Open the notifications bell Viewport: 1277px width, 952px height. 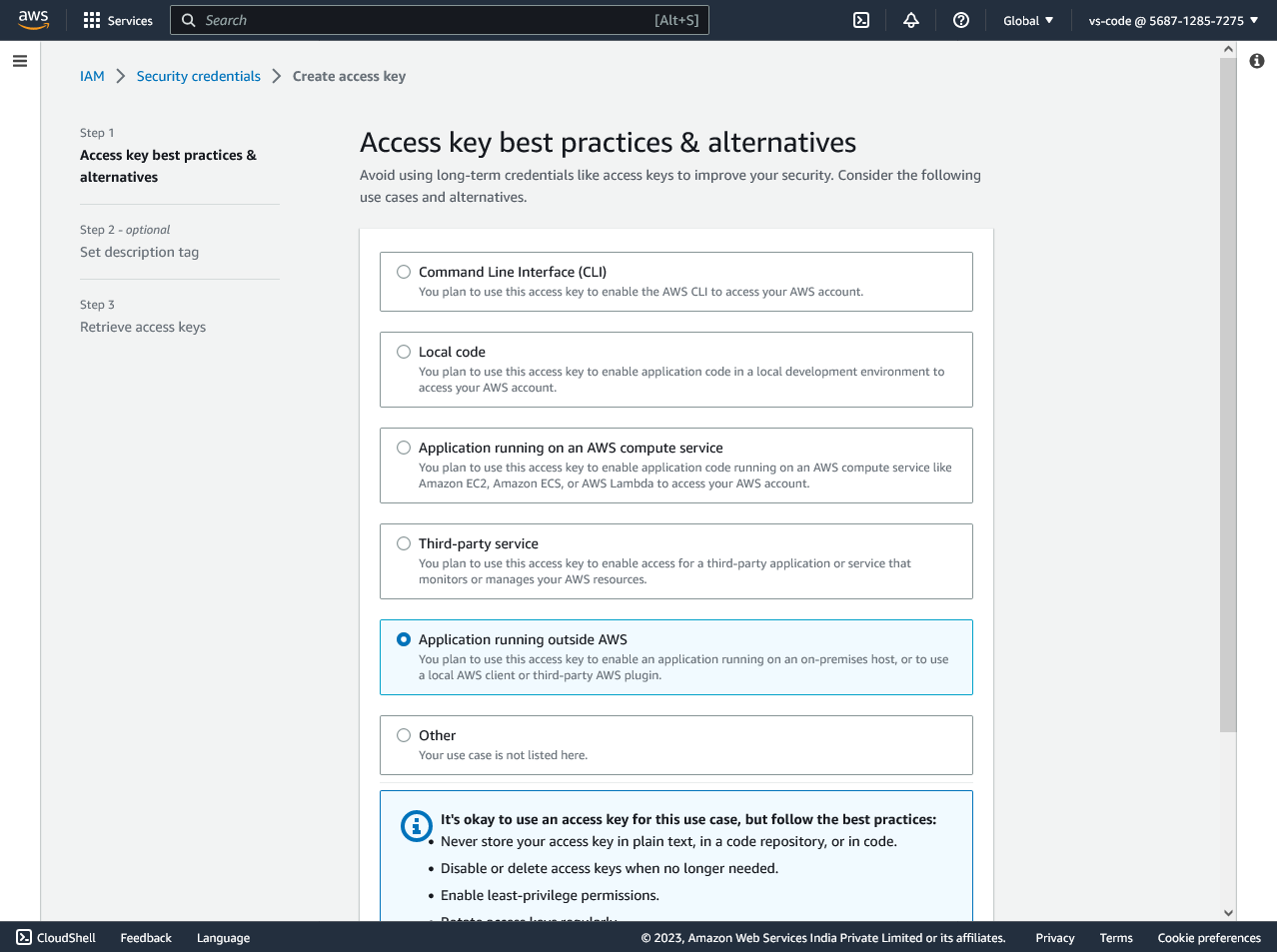911,20
